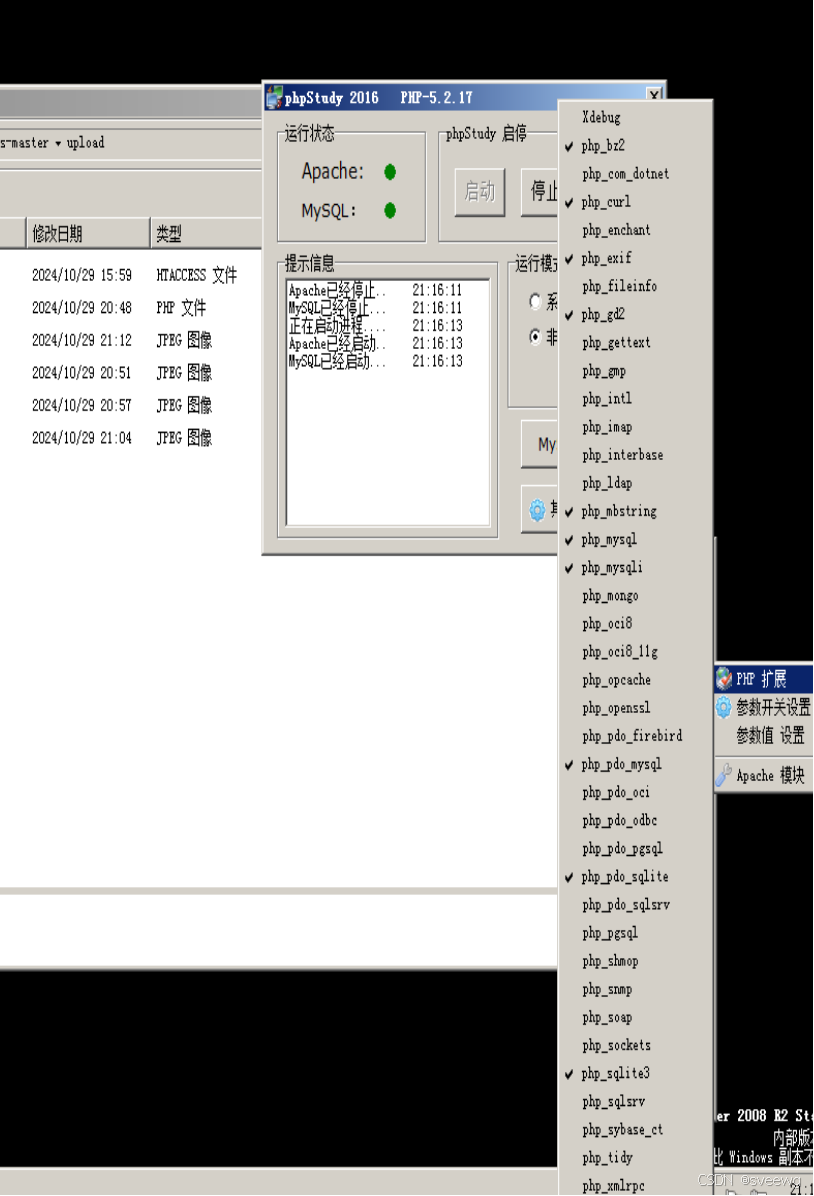Enable the php_pdo_oci extension

[636, 793]
